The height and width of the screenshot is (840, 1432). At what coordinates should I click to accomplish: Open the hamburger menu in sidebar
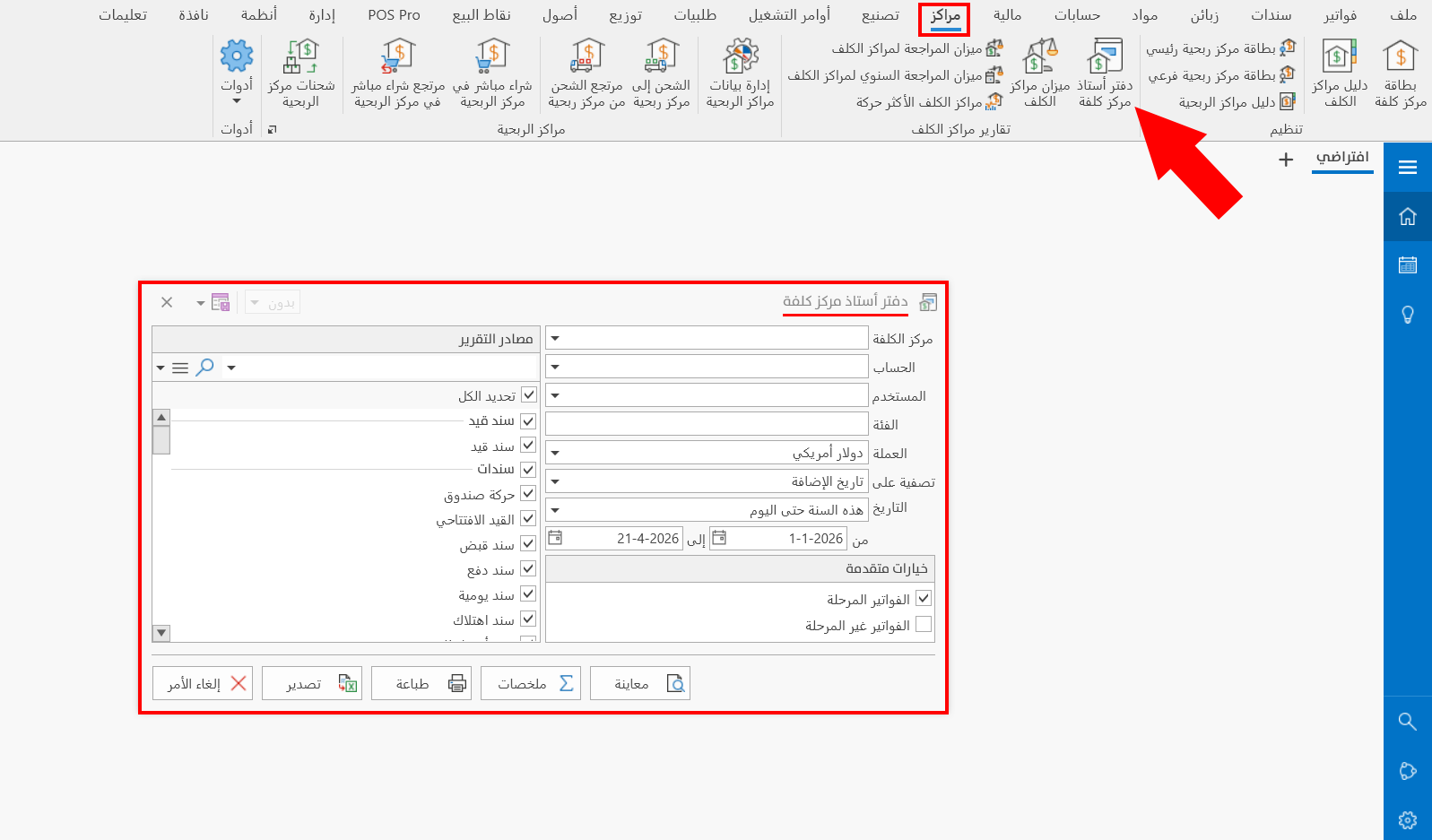pyautogui.click(x=1408, y=167)
